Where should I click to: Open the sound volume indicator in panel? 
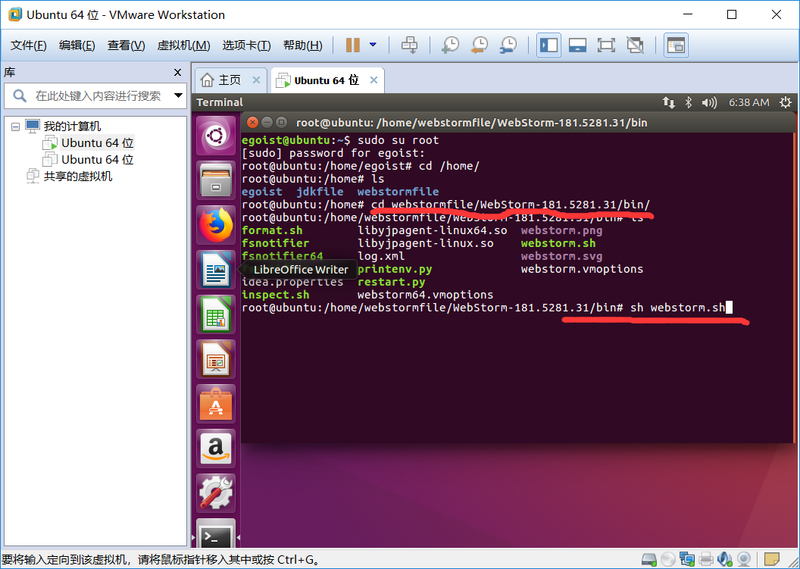[709, 103]
